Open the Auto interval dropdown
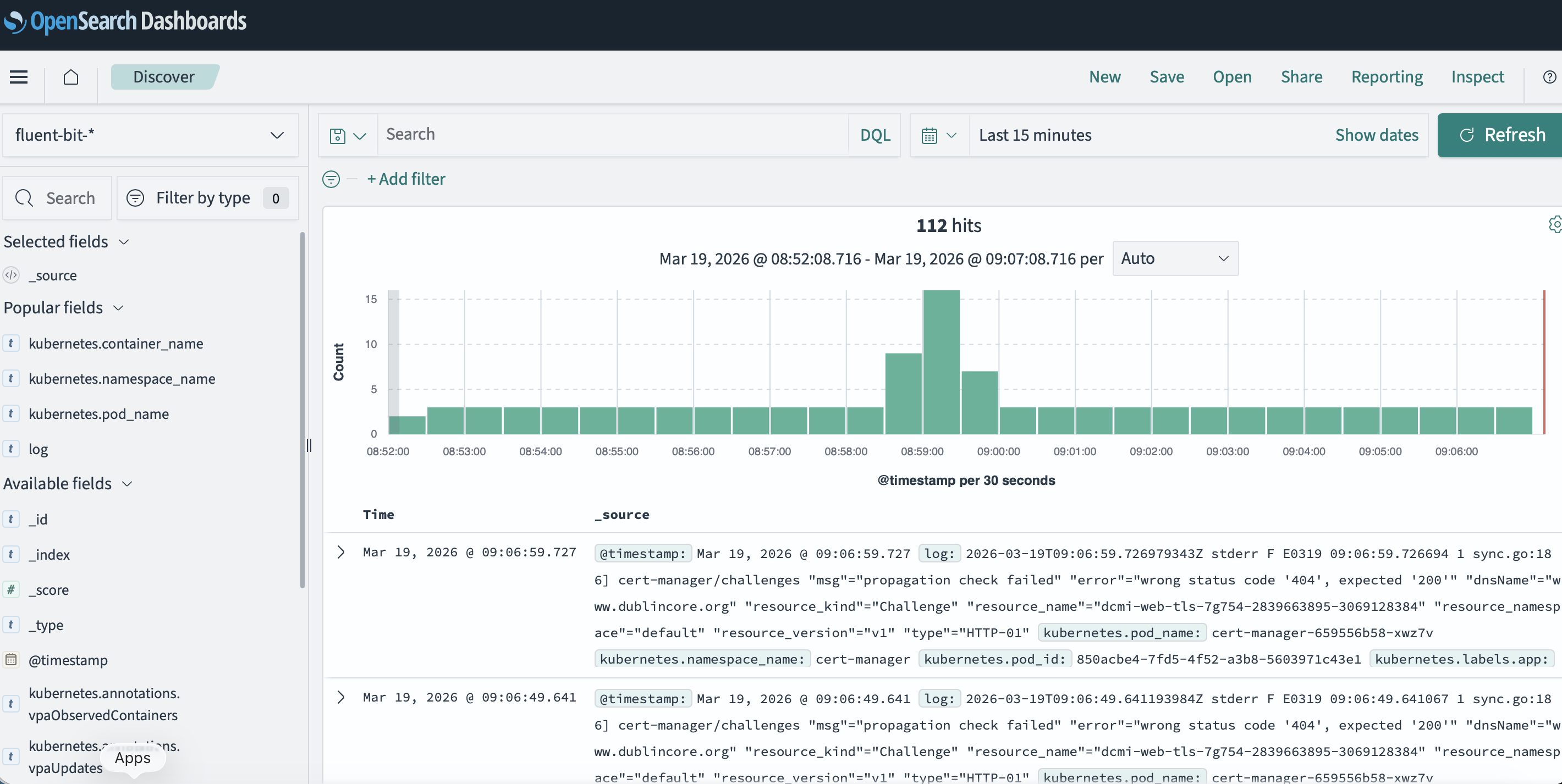This screenshot has width=1562, height=784. 1175,258
